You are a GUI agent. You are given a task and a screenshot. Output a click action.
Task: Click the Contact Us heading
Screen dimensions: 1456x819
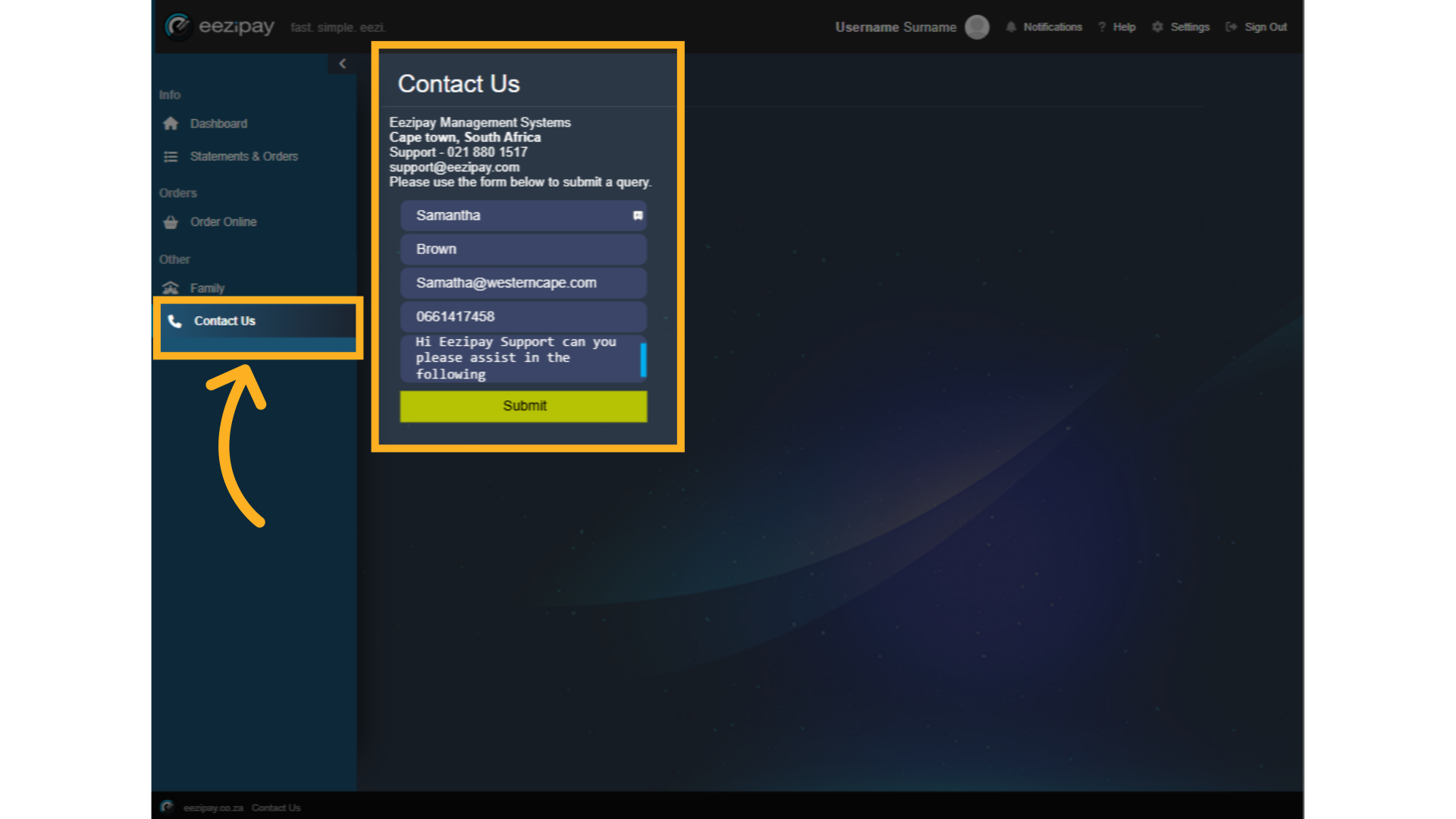coord(459,83)
